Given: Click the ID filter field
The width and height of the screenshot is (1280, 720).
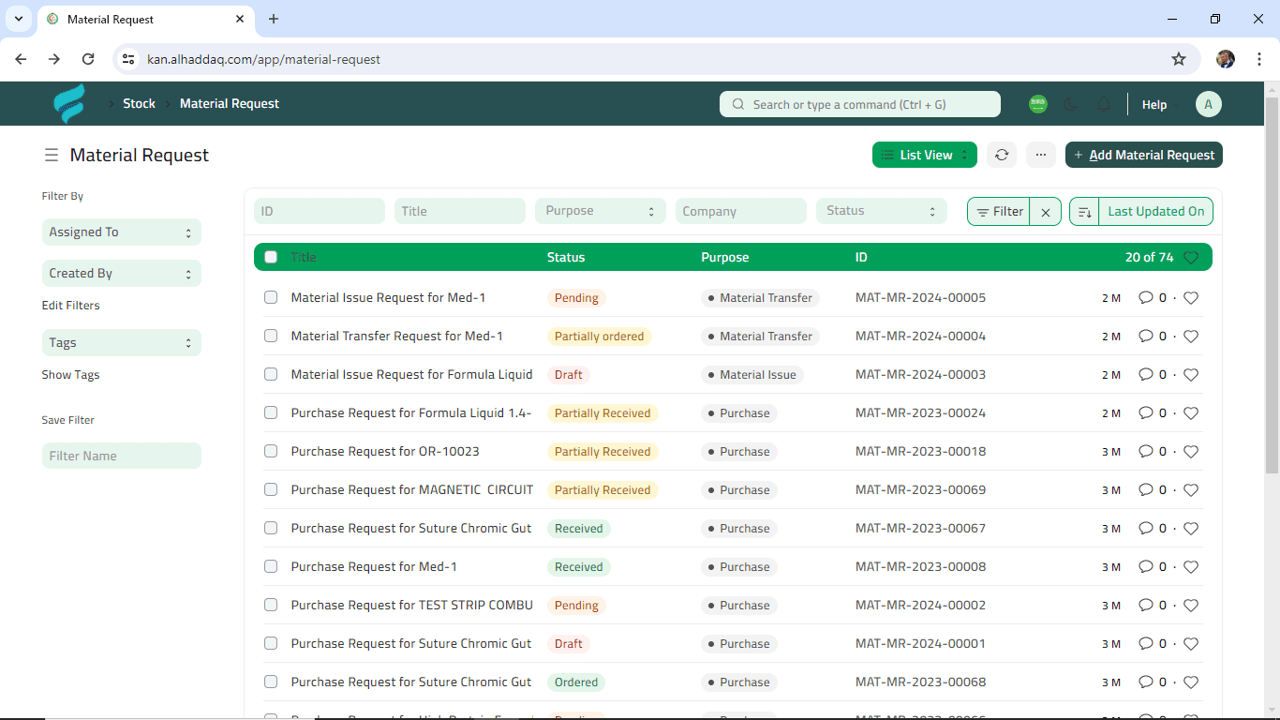Looking at the screenshot, I should (x=319, y=211).
